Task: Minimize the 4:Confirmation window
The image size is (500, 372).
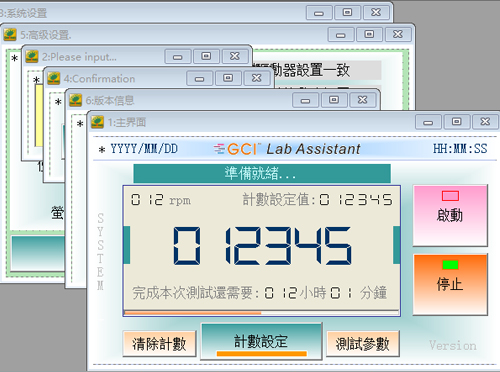Action: point(200,79)
